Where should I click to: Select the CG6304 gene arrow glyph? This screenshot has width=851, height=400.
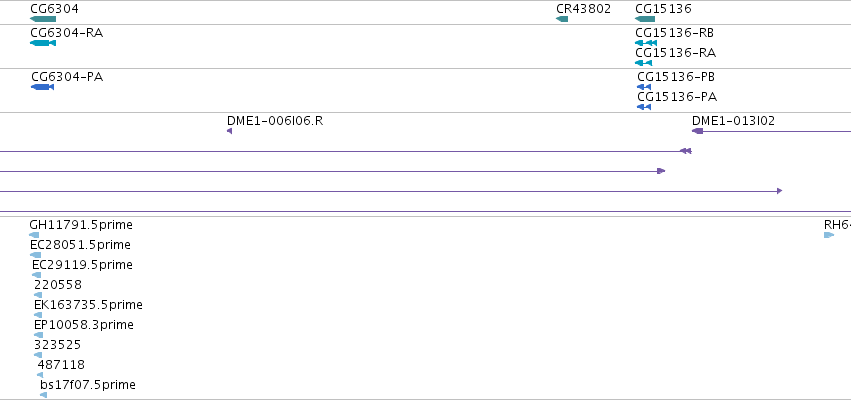pyautogui.click(x=43, y=19)
